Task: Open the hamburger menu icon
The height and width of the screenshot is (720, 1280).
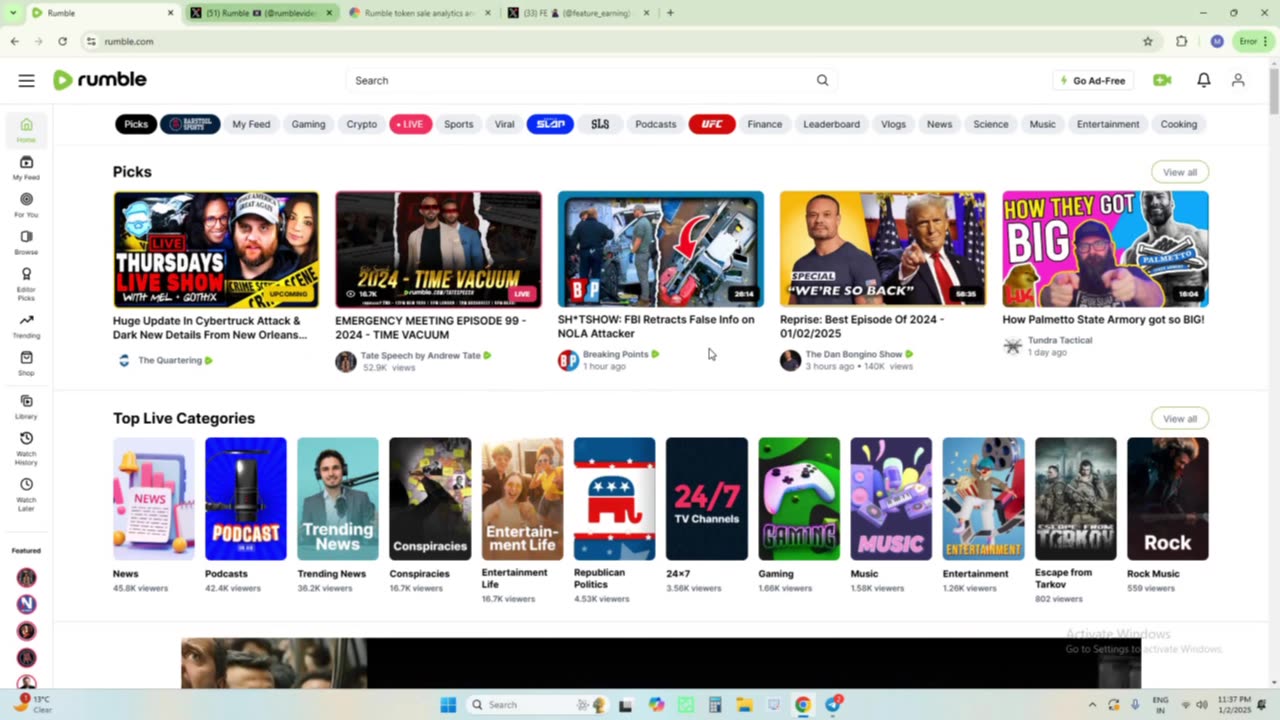Action: [26, 81]
